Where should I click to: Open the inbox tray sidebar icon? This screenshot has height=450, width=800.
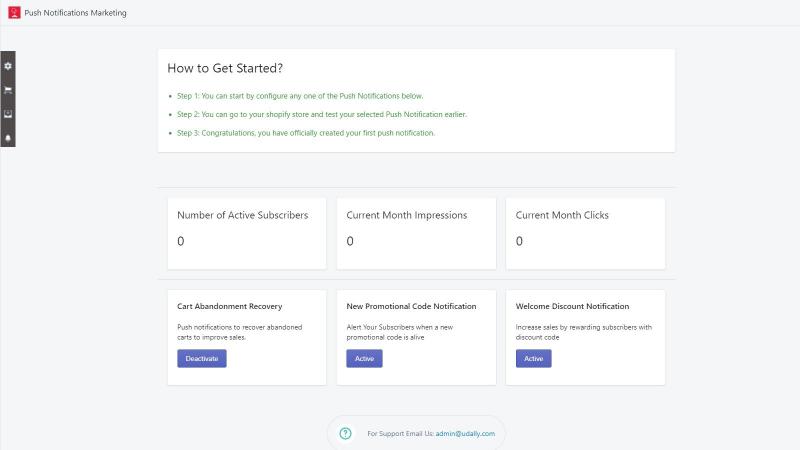[x=8, y=114]
